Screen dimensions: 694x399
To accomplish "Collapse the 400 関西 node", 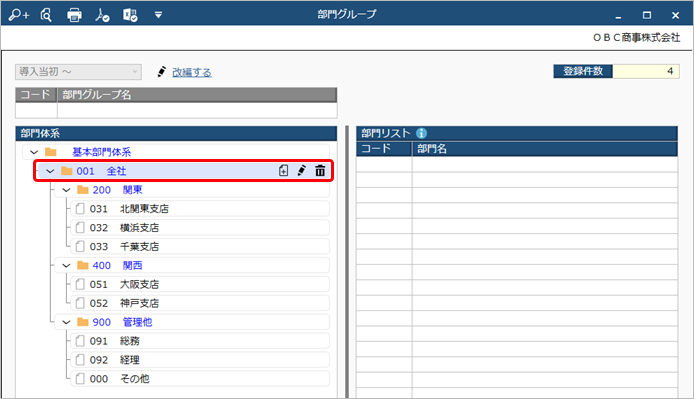I will [x=66, y=266].
